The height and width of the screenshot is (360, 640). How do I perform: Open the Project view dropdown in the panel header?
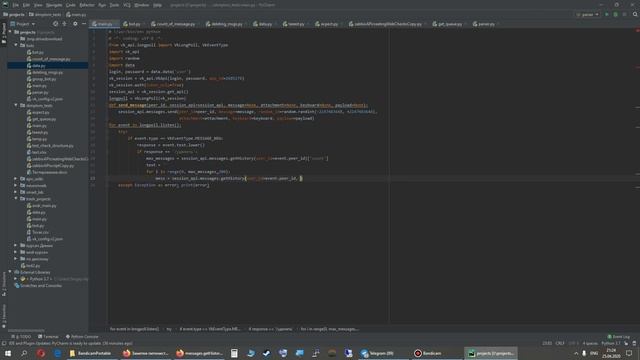23,24
